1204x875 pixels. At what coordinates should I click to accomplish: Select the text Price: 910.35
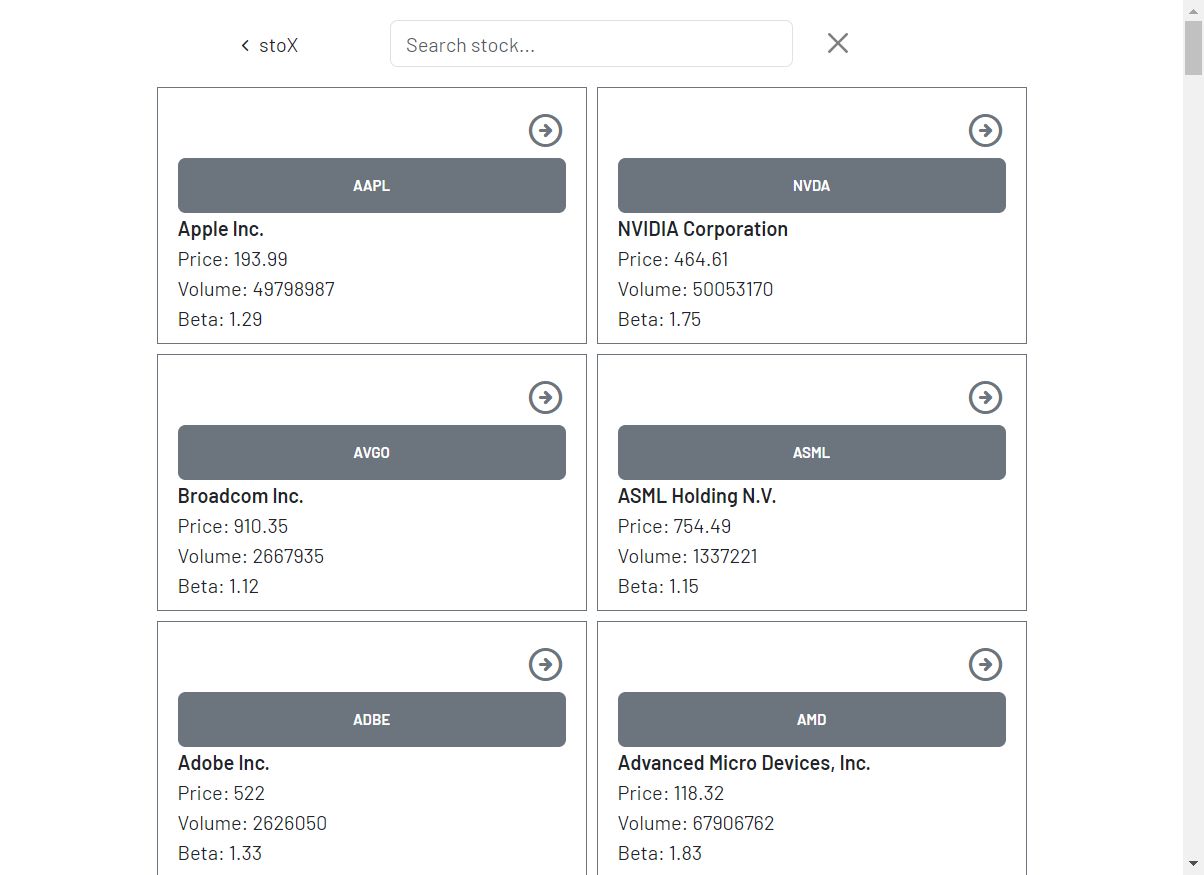click(233, 526)
